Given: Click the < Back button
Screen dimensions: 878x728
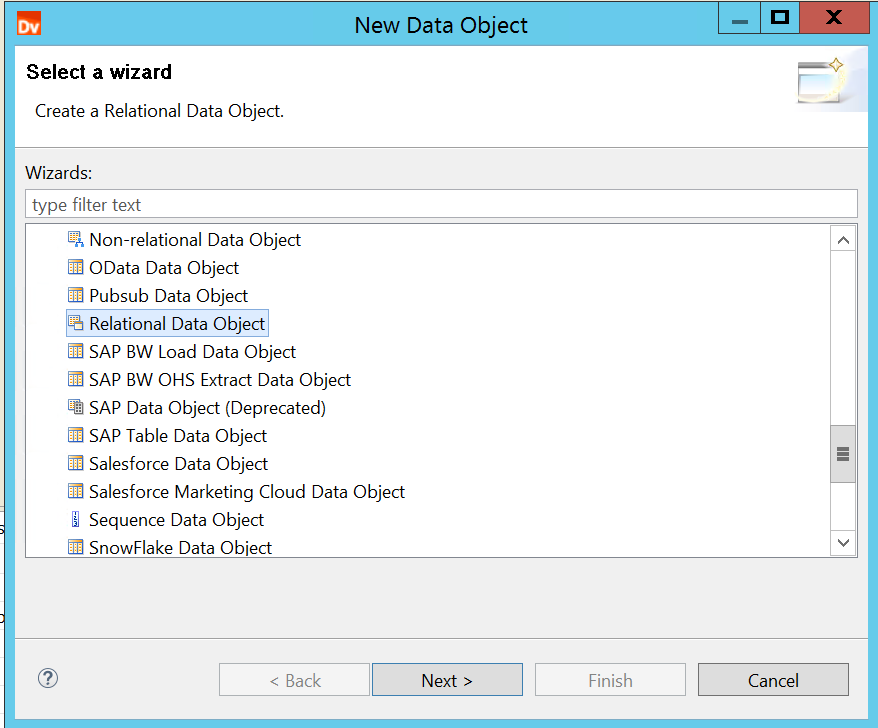Looking at the screenshot, I should click(x=295, y=680).
